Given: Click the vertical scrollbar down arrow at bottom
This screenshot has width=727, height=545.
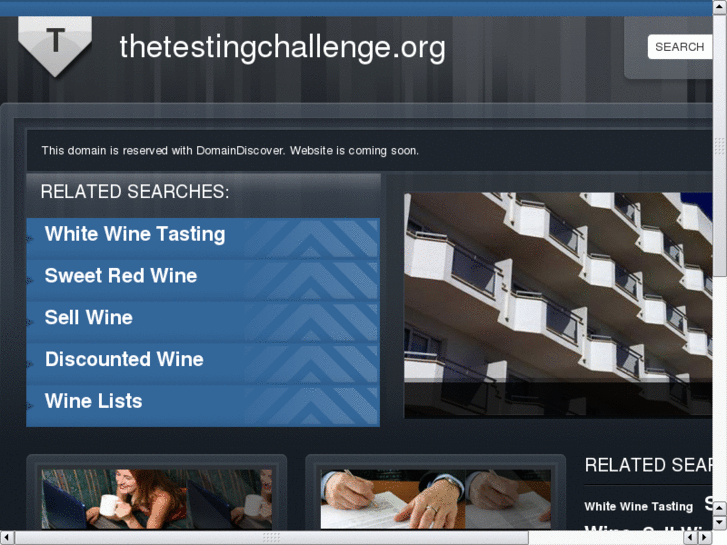Looking at the screenshot, I should pyautogui.click(x=720, y=523).
